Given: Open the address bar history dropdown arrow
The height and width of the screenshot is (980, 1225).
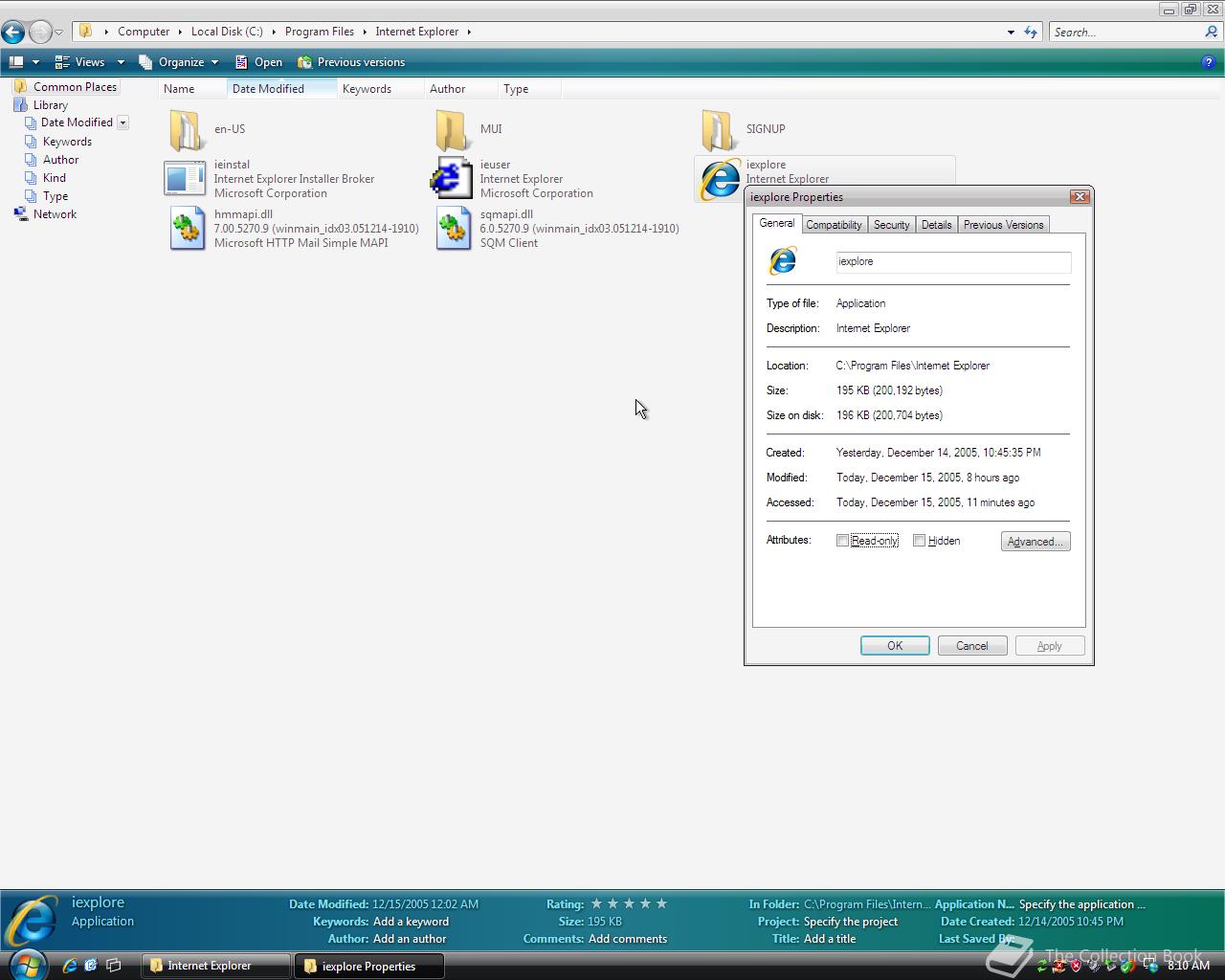Looking at the screenshot, I should pyautogui.click(x=1011, y=32).
